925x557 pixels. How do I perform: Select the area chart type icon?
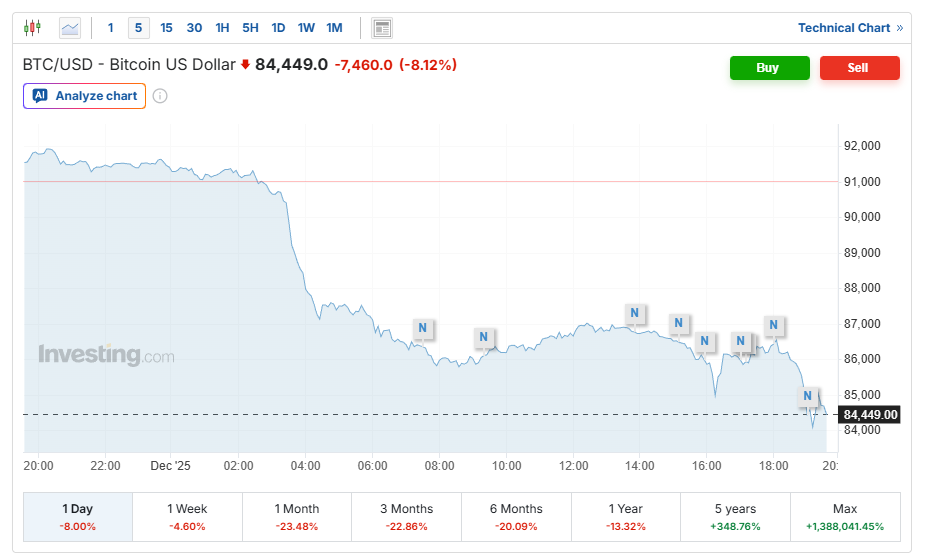click(69, 28)
